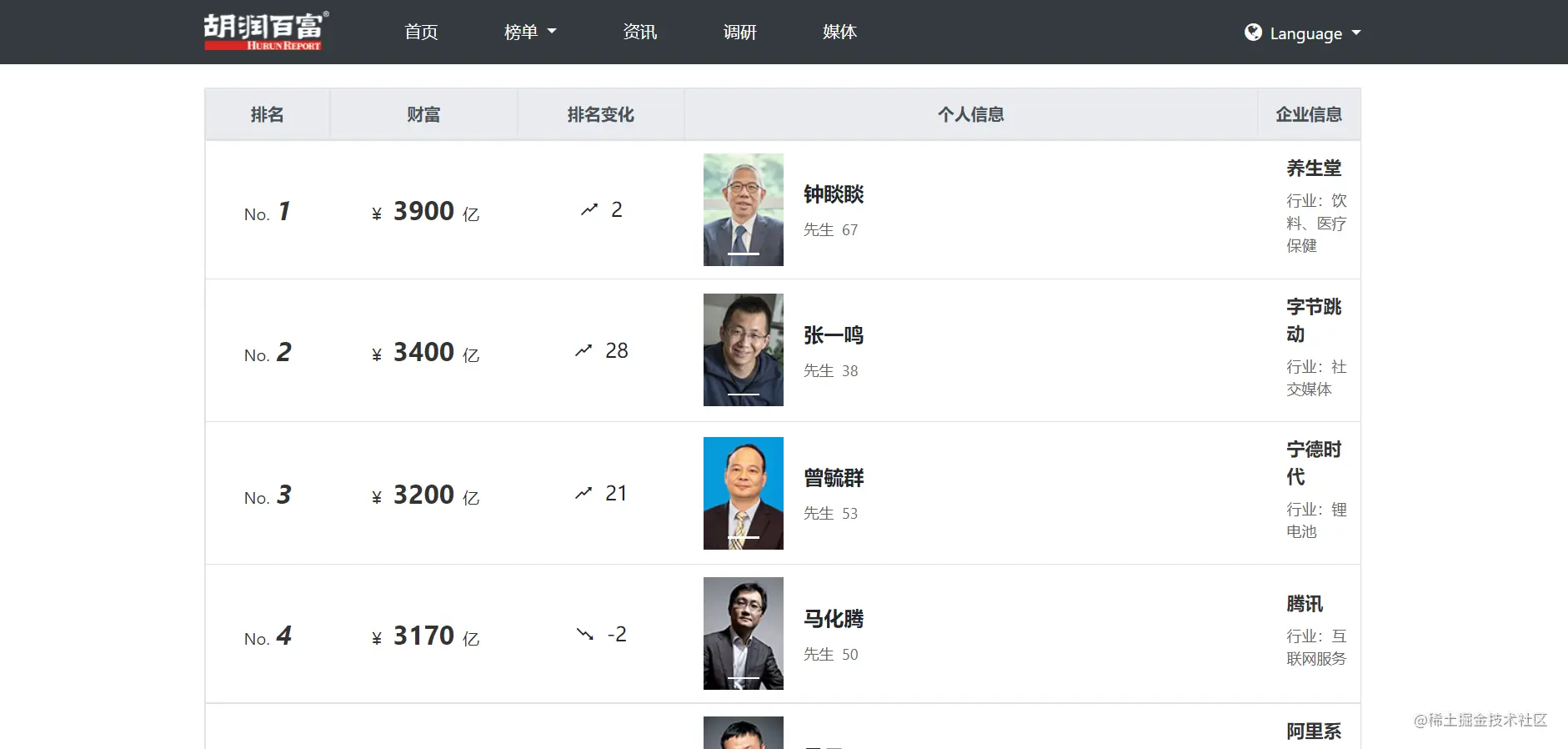Open the Language dropdown
This screenshot has height=749, width=1568.
(1303, 33)
